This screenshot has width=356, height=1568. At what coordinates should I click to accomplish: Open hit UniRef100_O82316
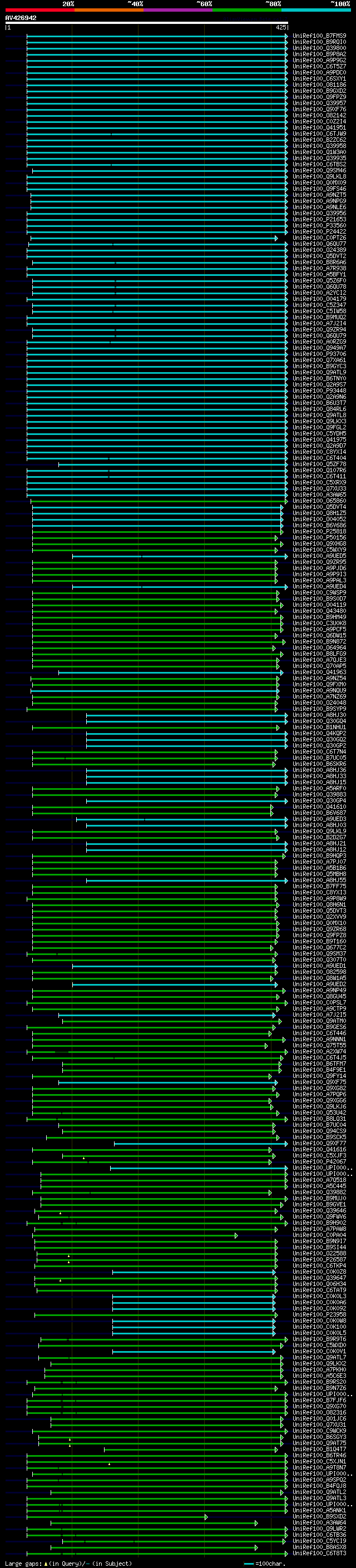click(x=319, y=1412)
